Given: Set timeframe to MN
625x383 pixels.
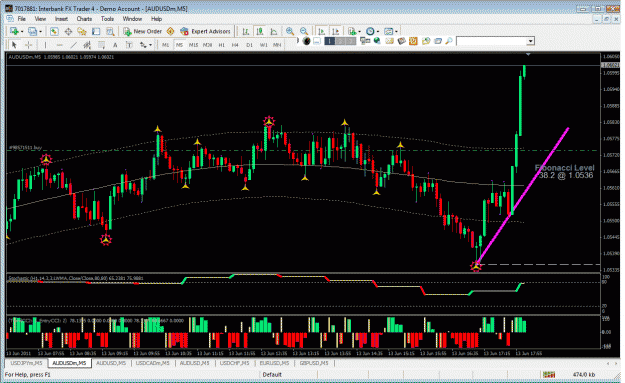Looking at the screenshot, I should [277, 45].
